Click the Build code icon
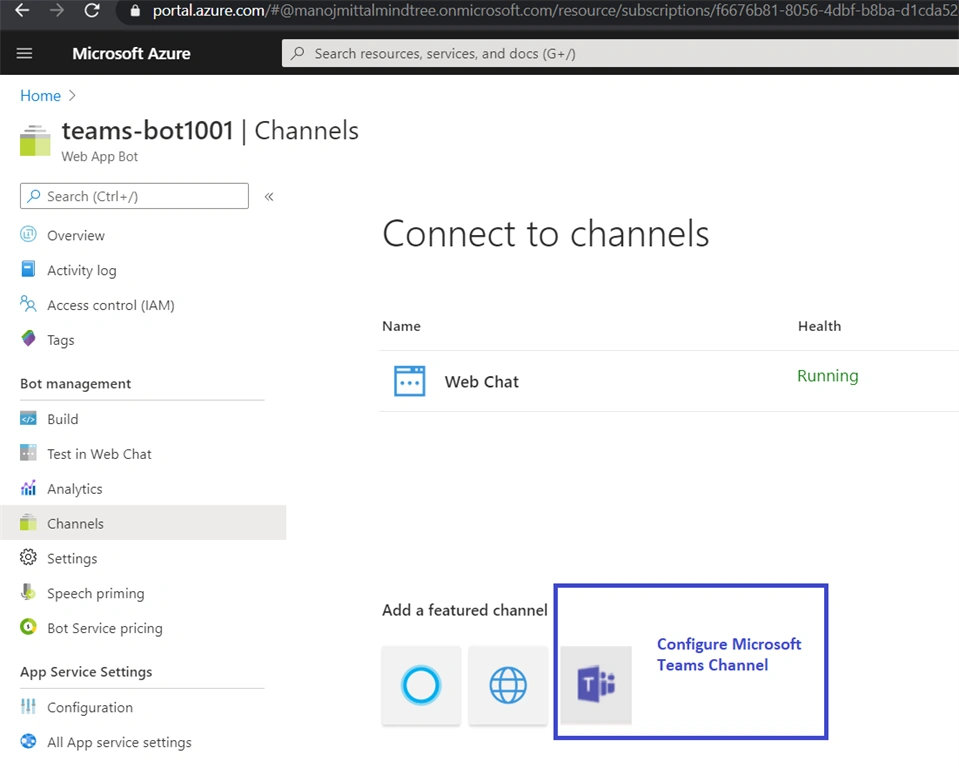The height and width of the screenshot is (768, 959). click(x=28, y=419)
